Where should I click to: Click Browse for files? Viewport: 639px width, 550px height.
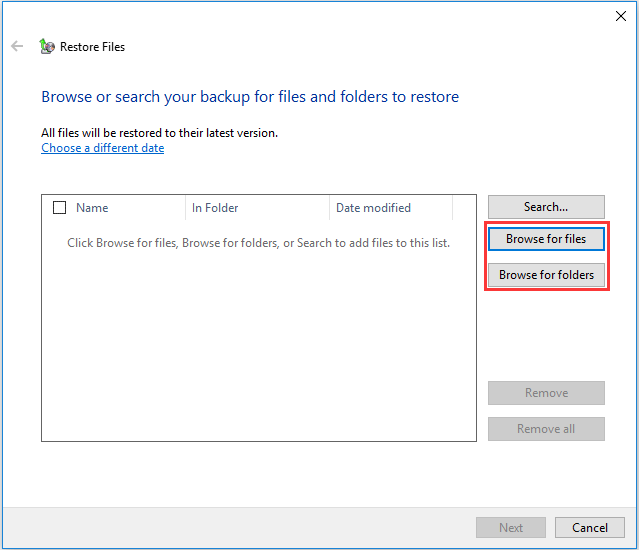(546, 239)
